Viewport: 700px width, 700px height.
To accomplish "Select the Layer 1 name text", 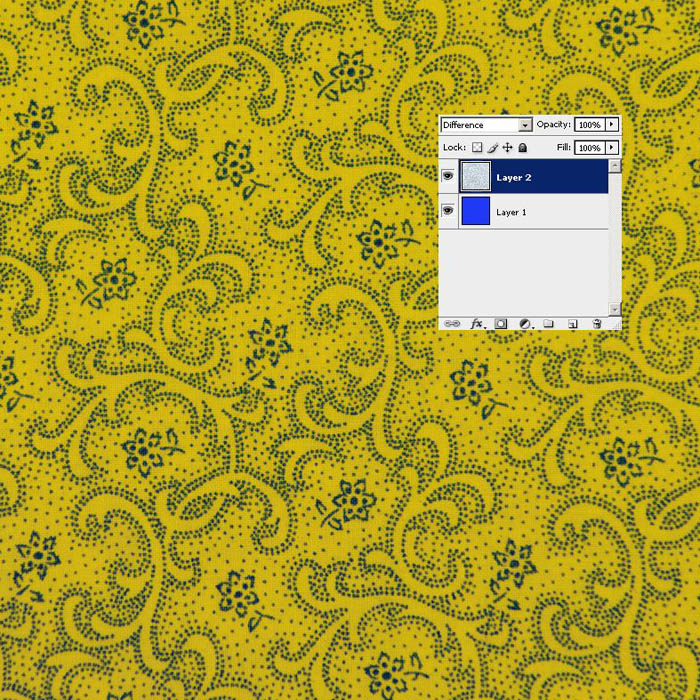I will [511, 212].
